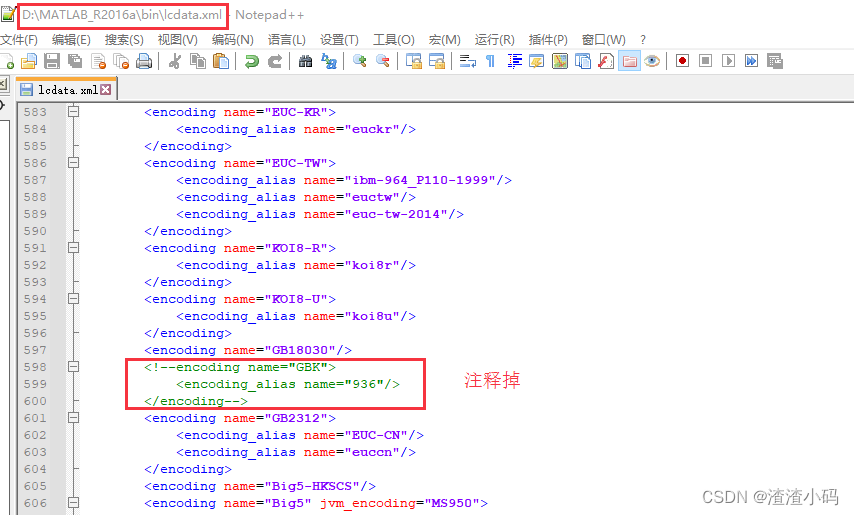
Task: Collapse the commented GBK block at line 598
Action: (x=73, y=367)
